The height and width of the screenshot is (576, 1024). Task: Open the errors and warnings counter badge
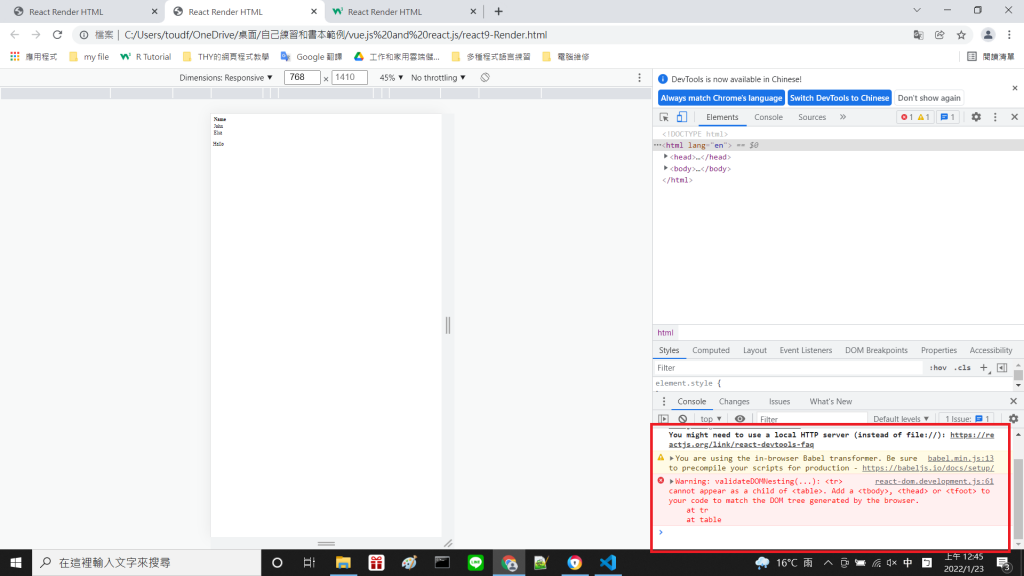point(914,117)
